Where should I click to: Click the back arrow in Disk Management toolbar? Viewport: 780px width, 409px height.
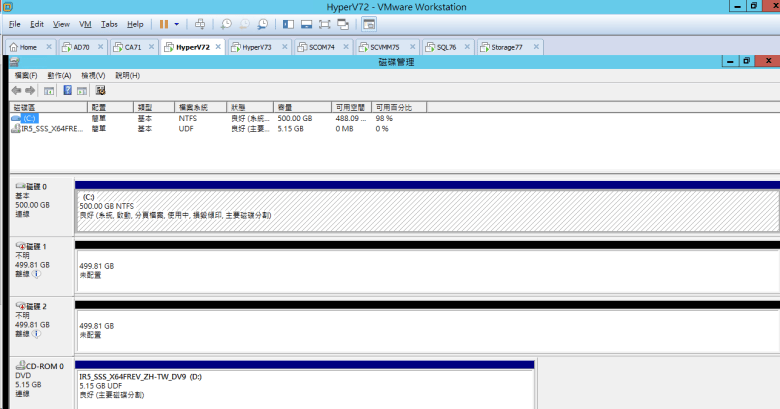(16, 90)
